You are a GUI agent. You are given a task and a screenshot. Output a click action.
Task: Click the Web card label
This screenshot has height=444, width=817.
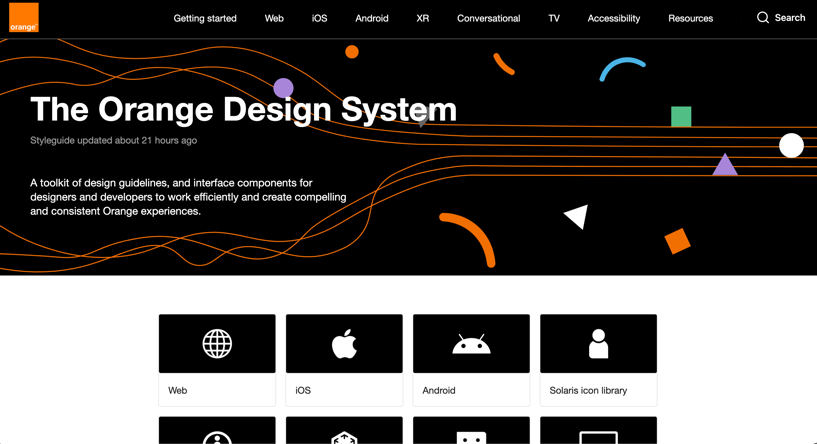point(178,390)
